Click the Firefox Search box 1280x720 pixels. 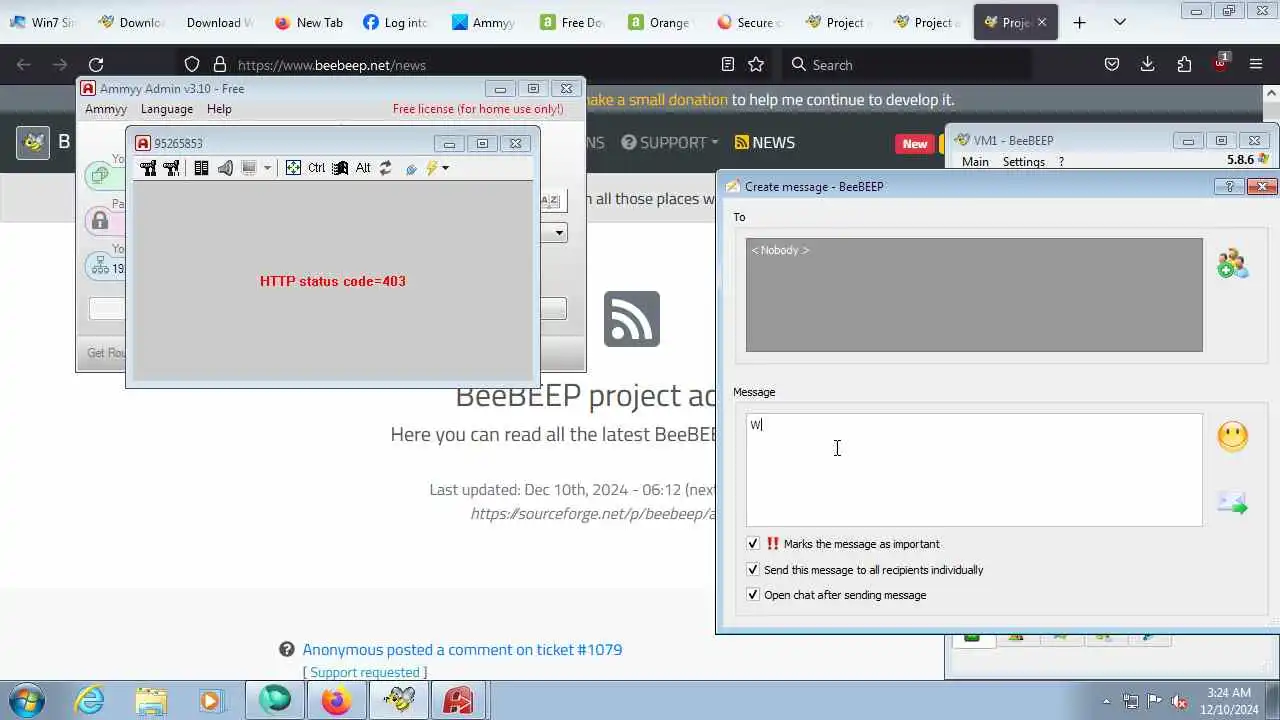[906, 65]
